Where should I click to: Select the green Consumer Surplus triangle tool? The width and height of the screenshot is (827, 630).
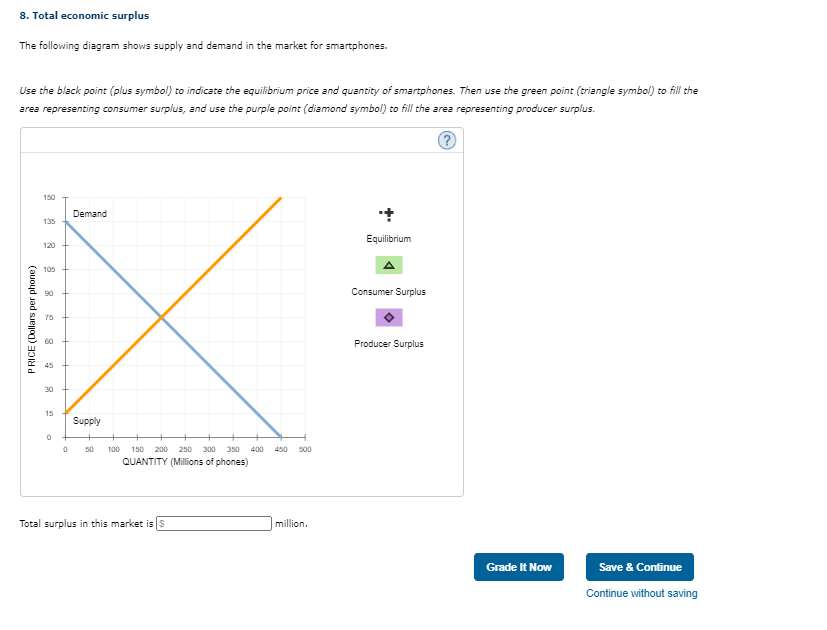pos(387,264)
